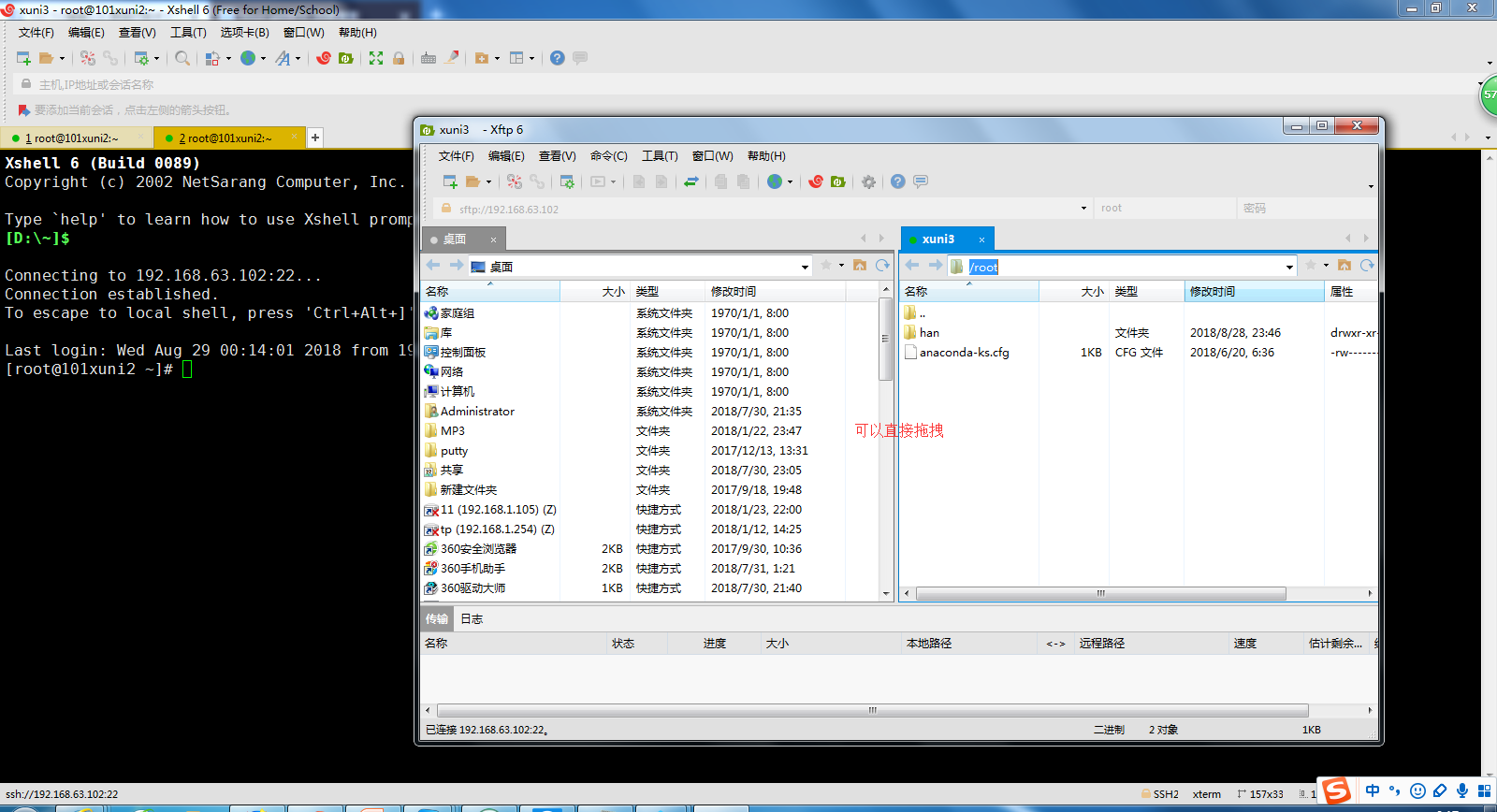Go to parent folder in local 桌面 pane
The height and width of the screenshot is (812, 1497).
[860, 266]
